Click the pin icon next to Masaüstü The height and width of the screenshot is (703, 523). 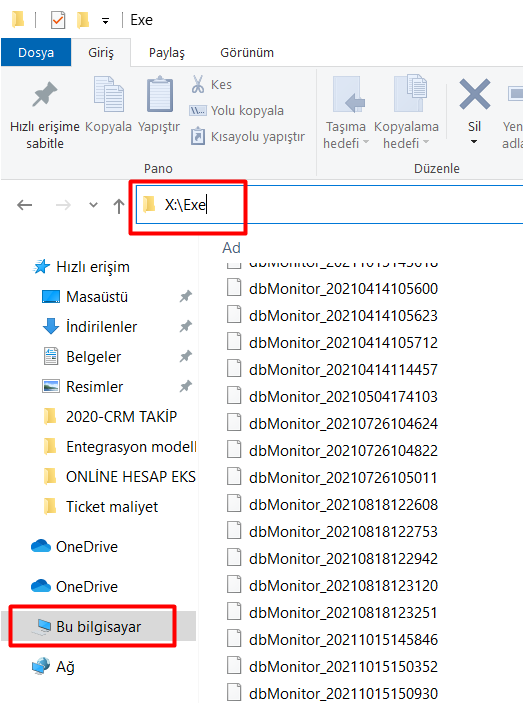click(186, 296)
